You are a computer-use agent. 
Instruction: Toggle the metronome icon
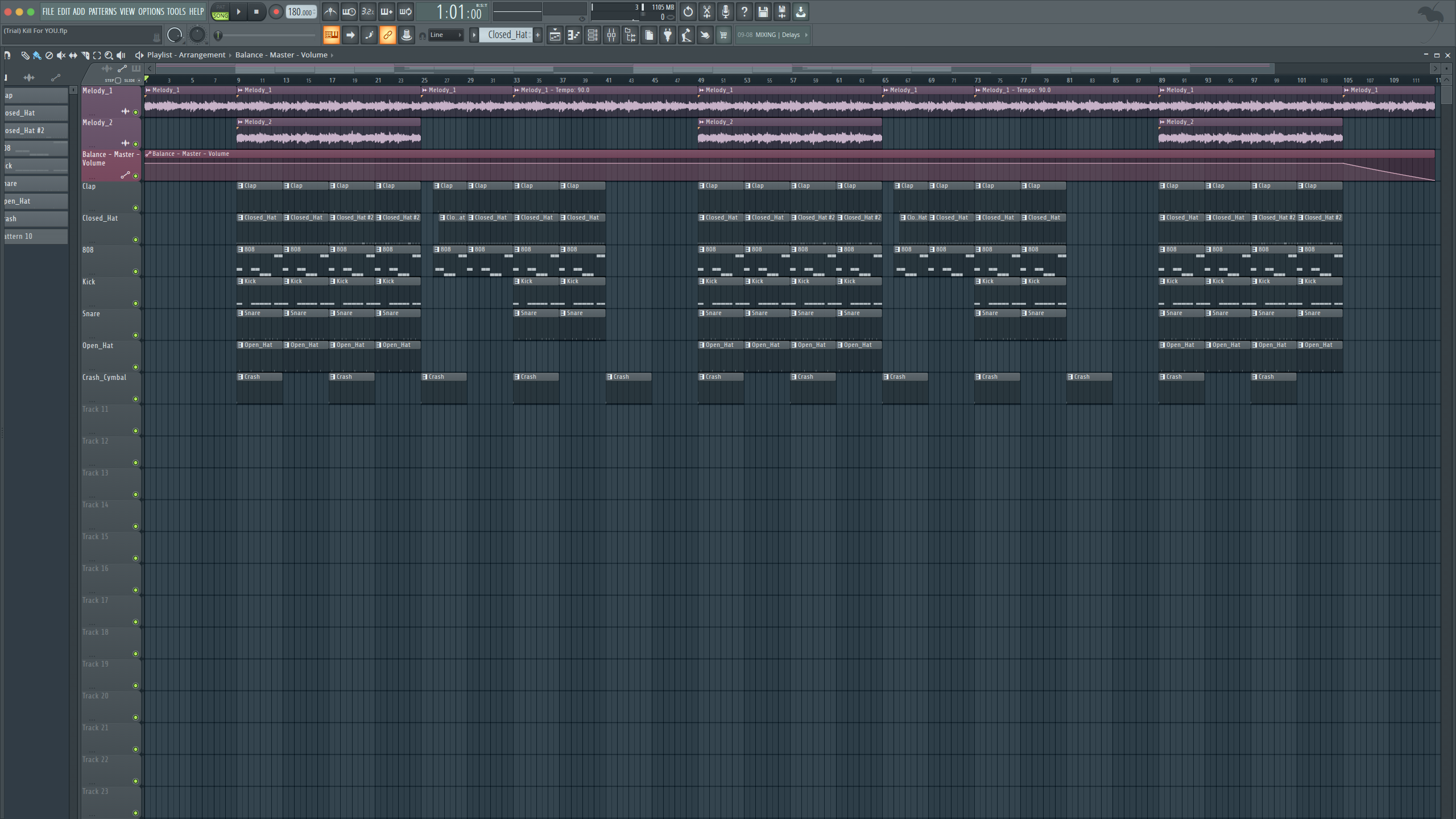(330, 11)
